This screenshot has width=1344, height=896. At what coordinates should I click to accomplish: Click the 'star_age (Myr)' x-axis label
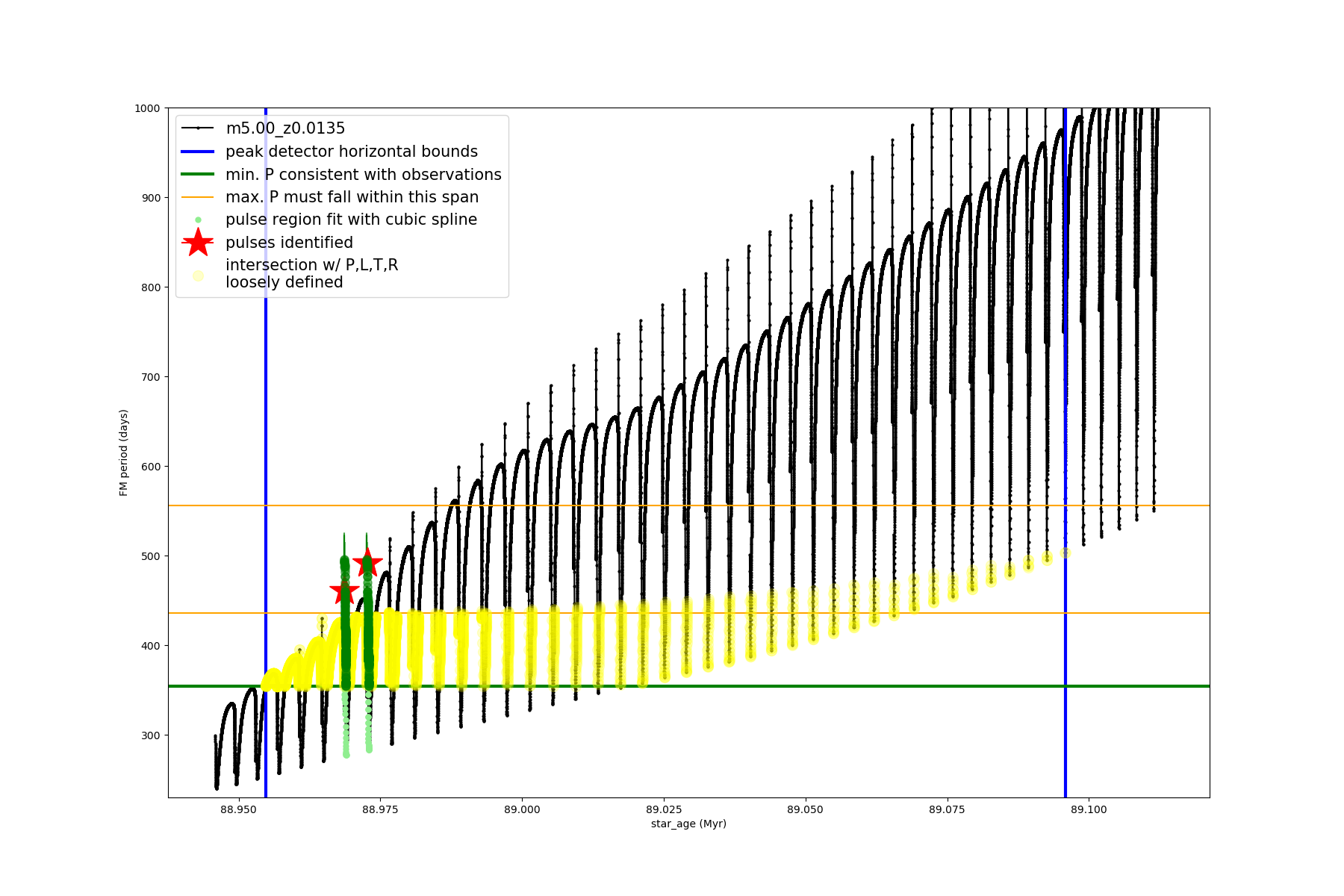[688, 824]
